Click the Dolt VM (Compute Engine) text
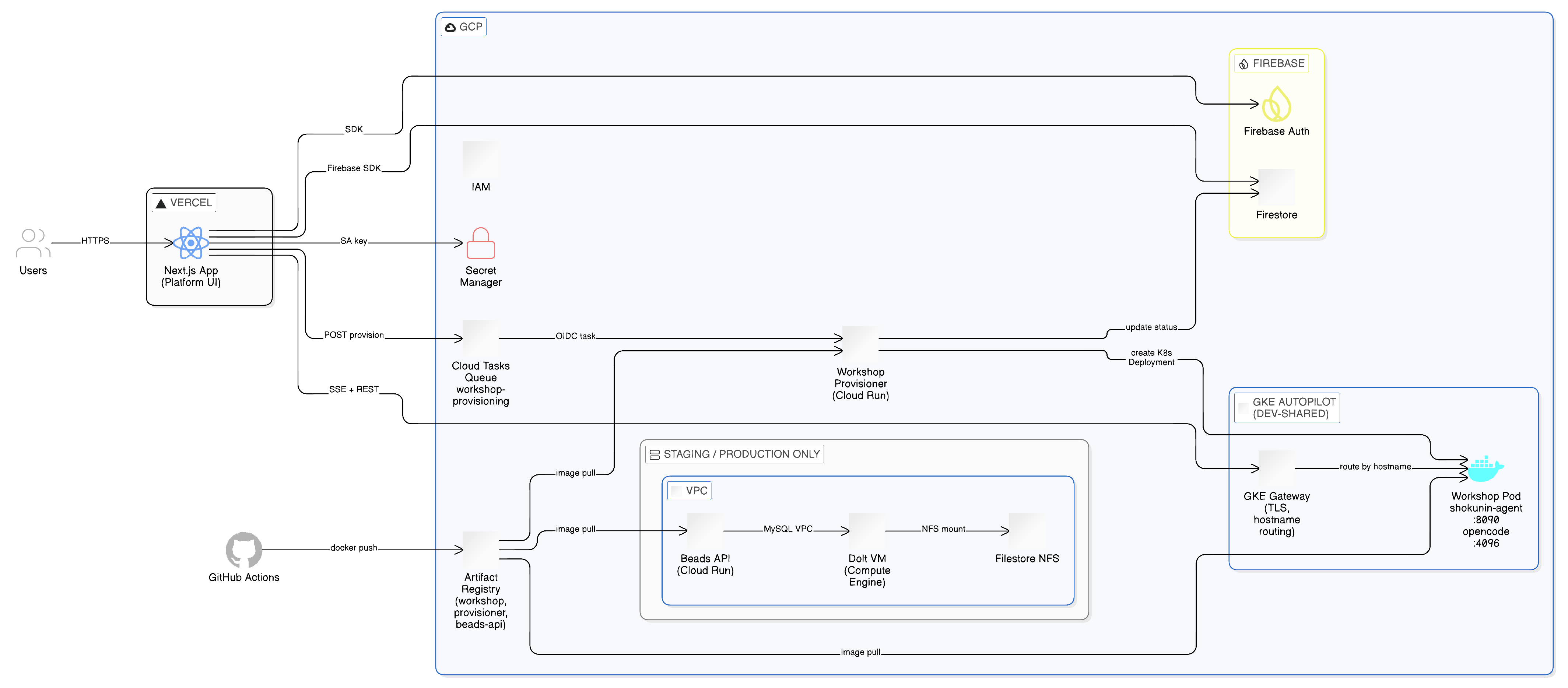The image size is (1568, 688). click(x=867, y=570)
